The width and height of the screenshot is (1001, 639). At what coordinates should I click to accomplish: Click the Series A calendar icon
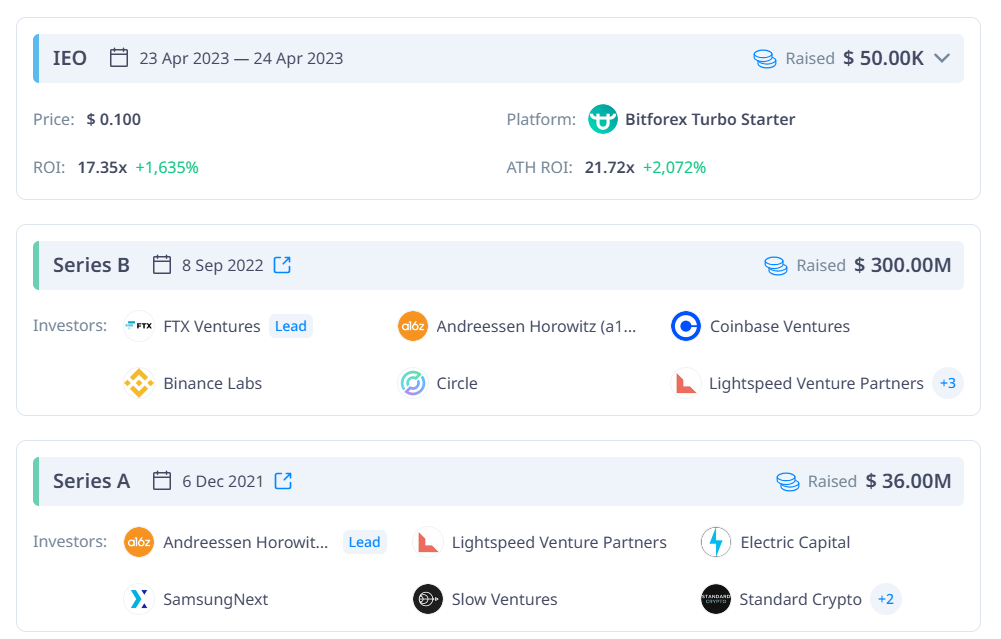tap(162, 480)
